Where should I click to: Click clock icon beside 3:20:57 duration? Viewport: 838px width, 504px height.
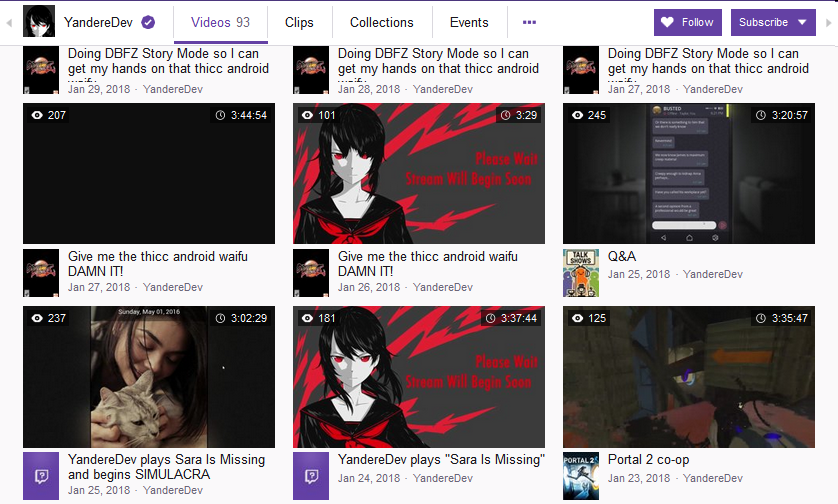pyautogui.click(x=761, y=115)
